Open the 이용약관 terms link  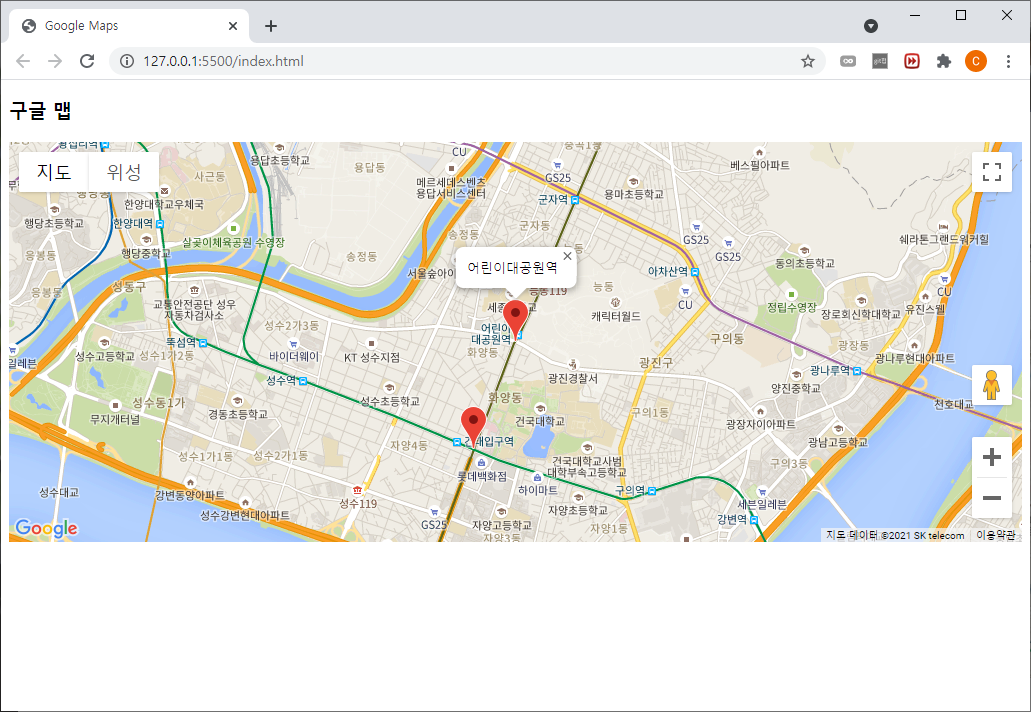tap(995, 535)
